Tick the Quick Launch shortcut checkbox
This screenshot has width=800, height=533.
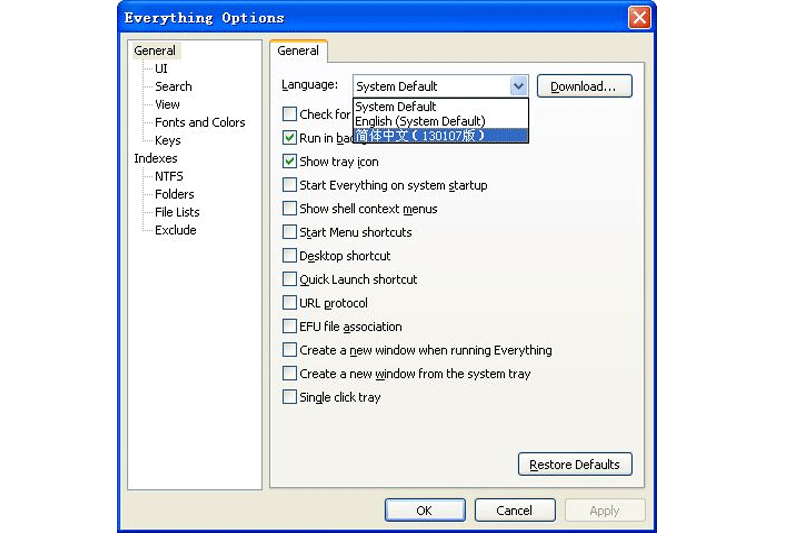click(x=289, y=279)
